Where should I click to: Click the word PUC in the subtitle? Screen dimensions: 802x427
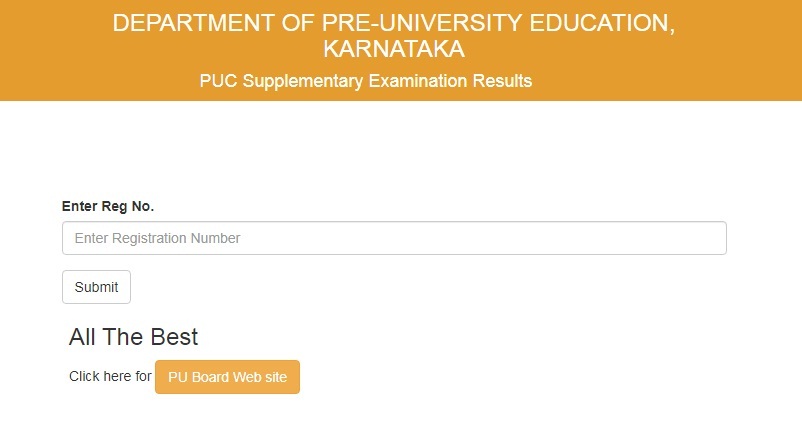click(216, 81)
